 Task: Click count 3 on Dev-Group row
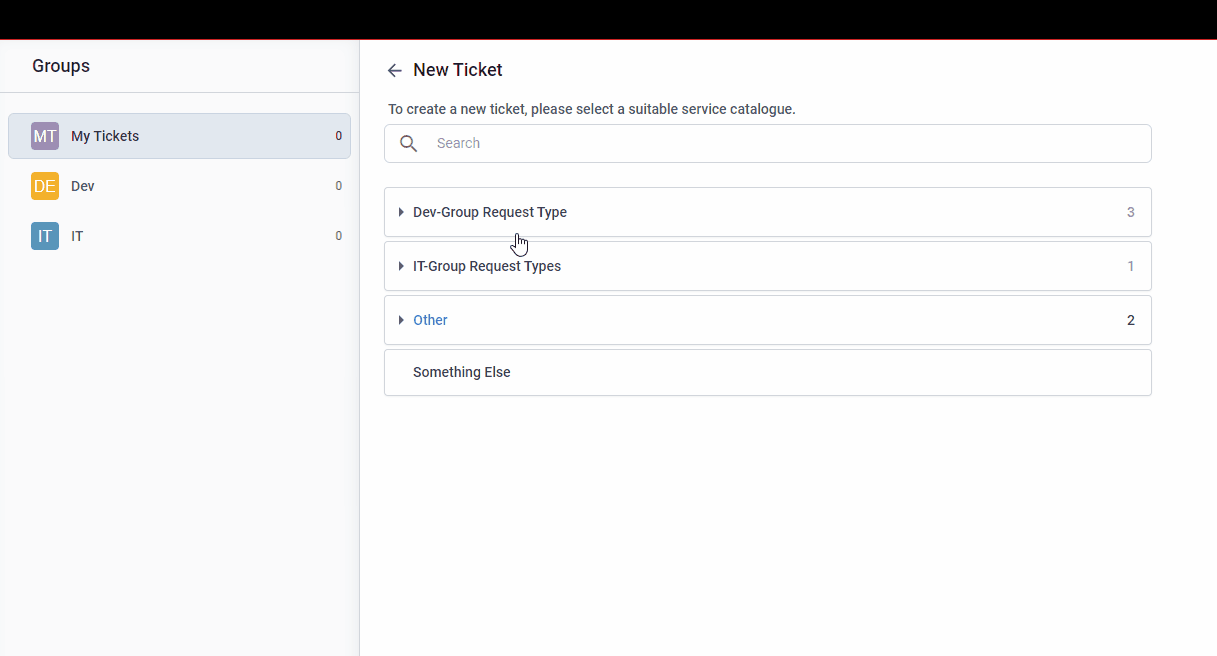click(x=1131, y=212)
